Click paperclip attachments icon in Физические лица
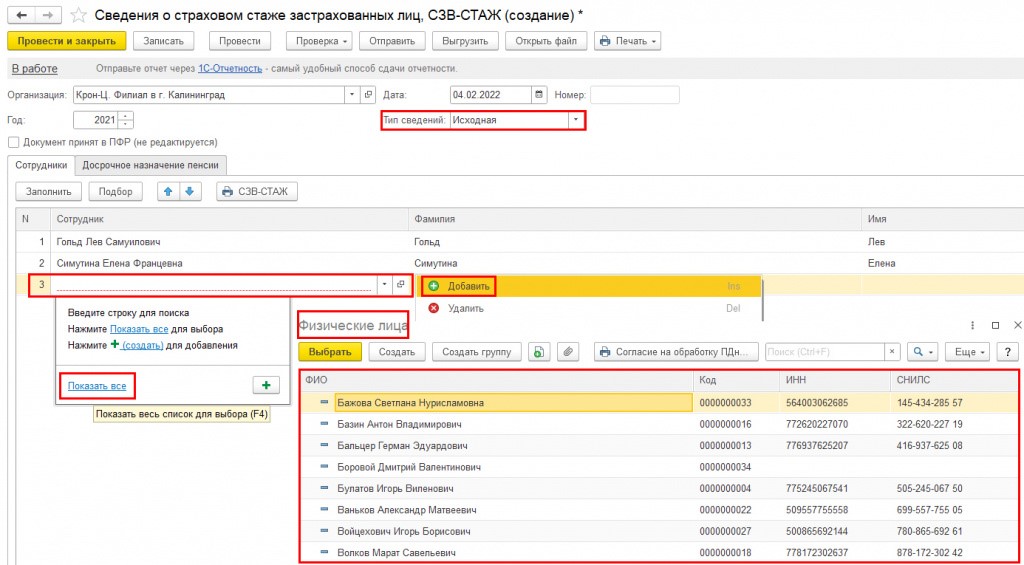Image resolution: width=1024 pixels, height=565 pixels. [568, 351]
